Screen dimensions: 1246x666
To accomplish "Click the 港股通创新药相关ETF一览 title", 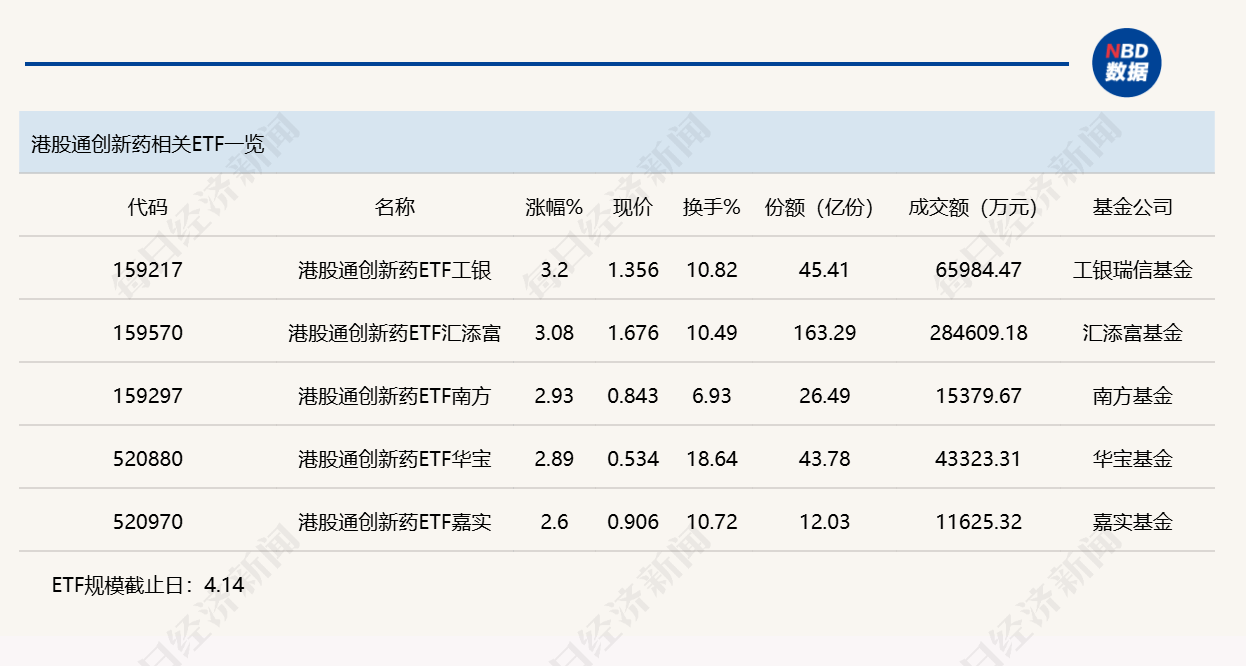I will click(148, 144).
